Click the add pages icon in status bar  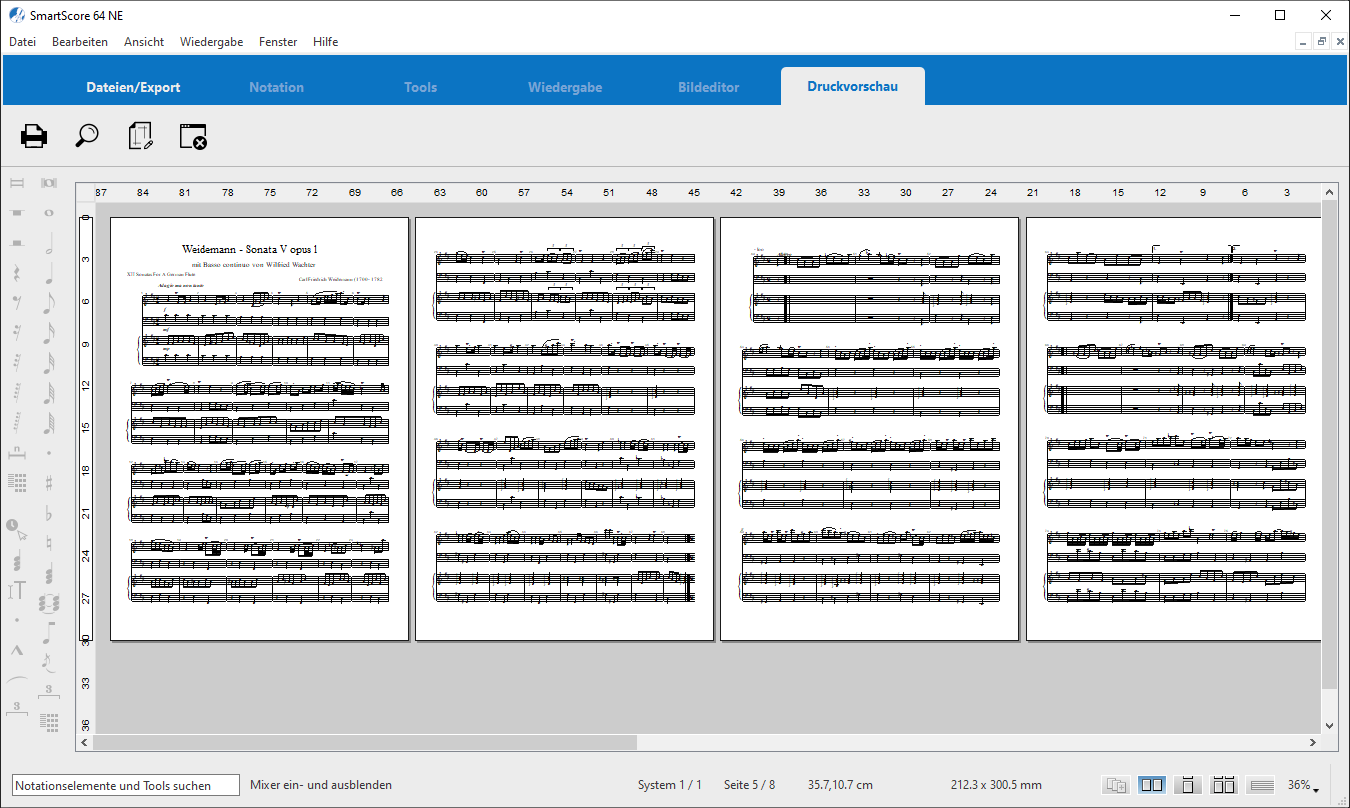point(1117,785)
